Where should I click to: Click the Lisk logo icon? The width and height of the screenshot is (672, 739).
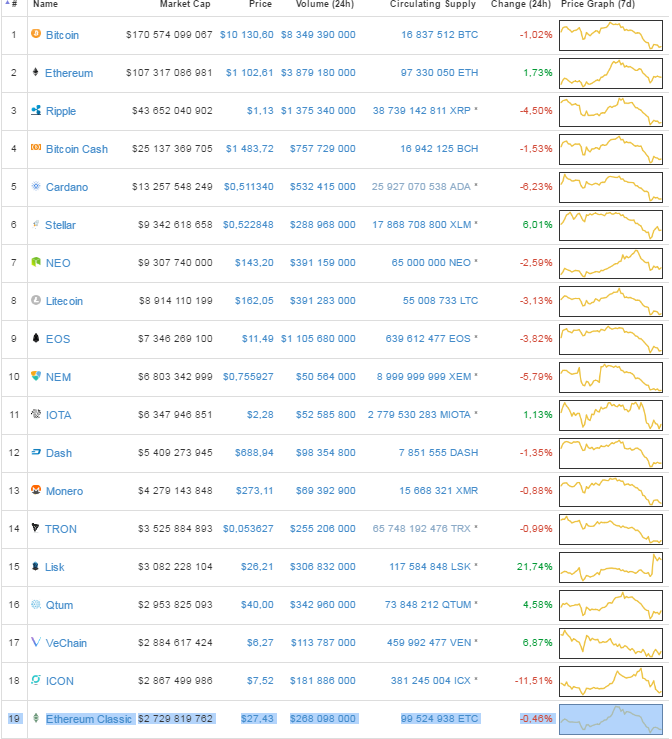tap(36, 567)
